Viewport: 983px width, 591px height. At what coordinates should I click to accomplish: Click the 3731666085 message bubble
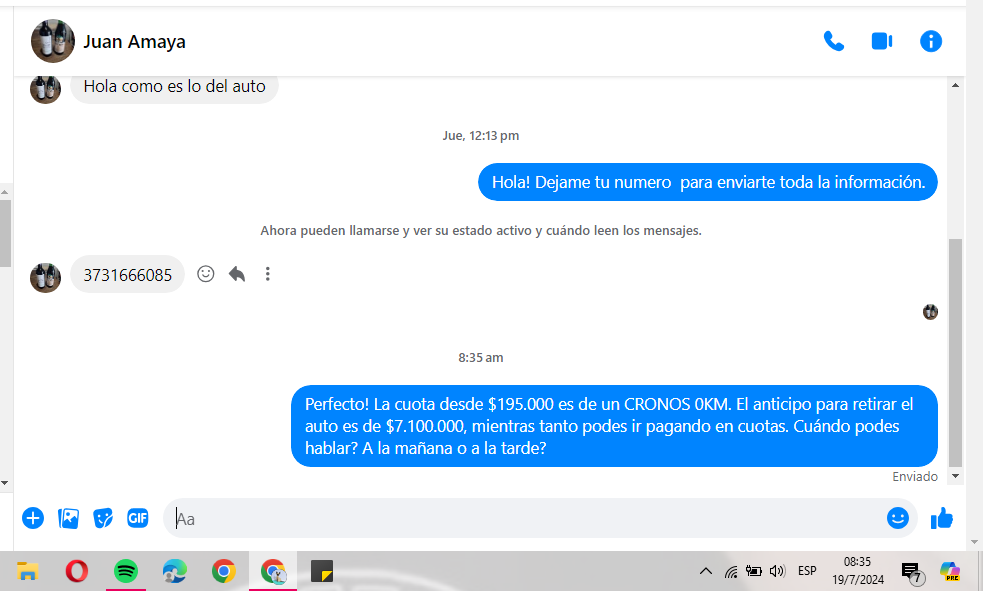[x=128, y=275]
